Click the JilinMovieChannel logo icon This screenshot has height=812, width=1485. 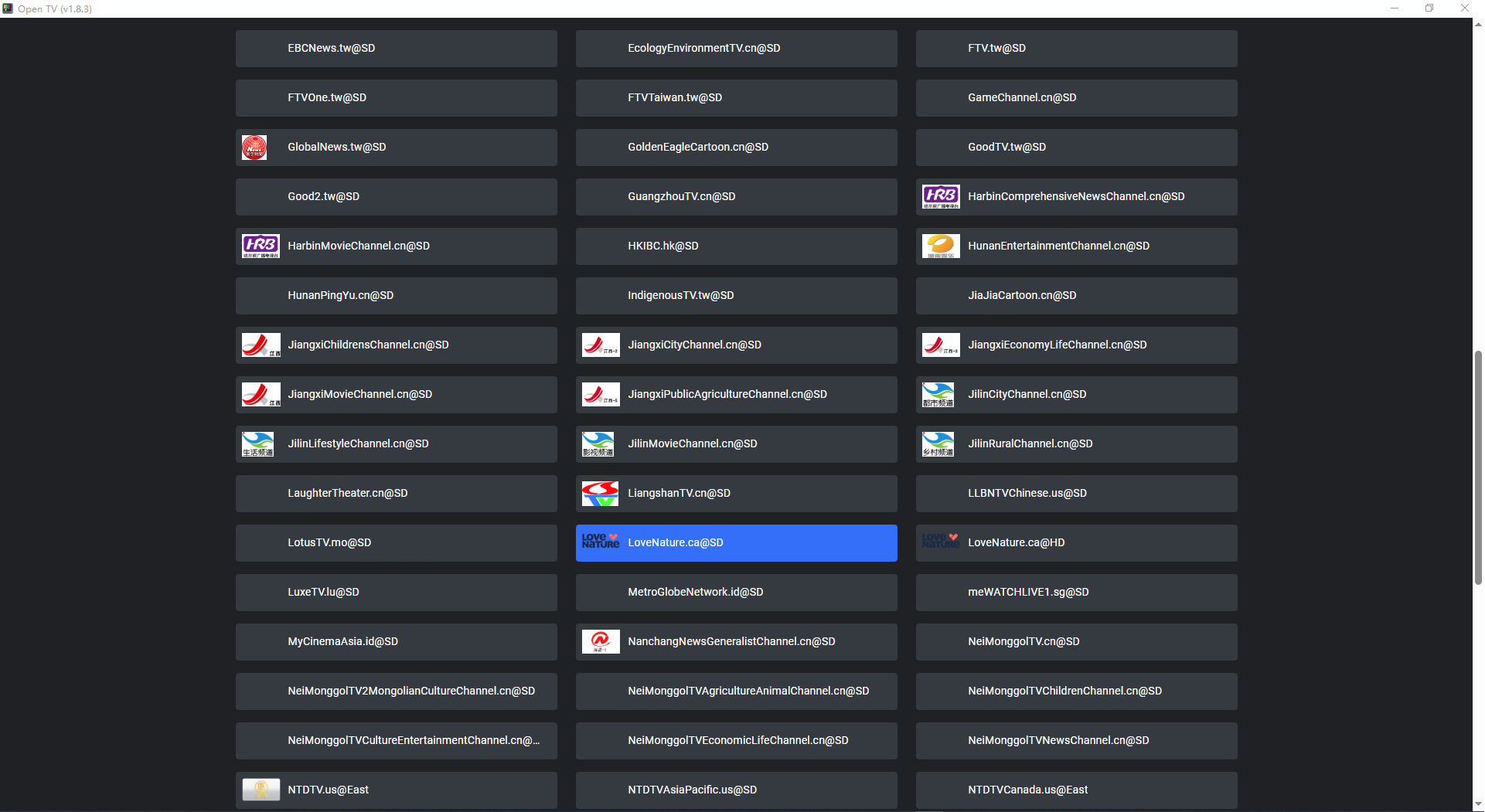coord(598,444)
